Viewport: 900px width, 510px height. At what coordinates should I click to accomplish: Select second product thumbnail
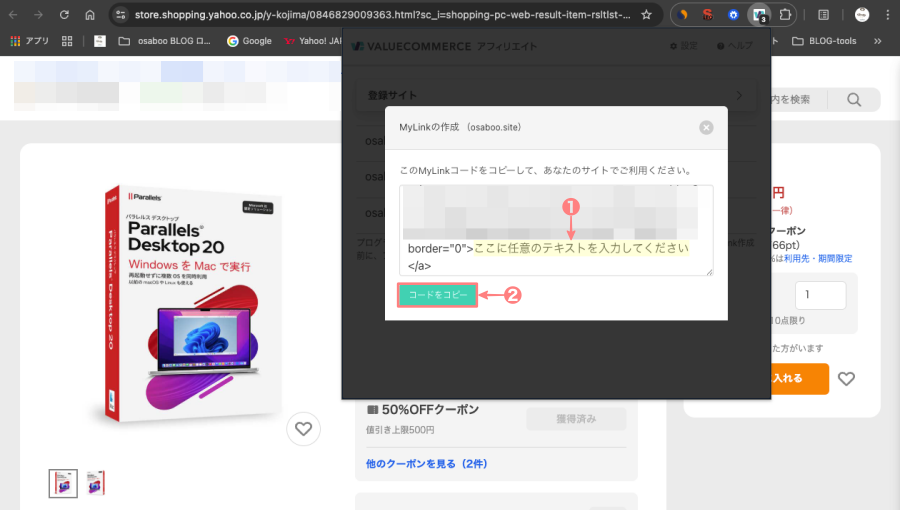pyautogui.click(x=96, y=483)
